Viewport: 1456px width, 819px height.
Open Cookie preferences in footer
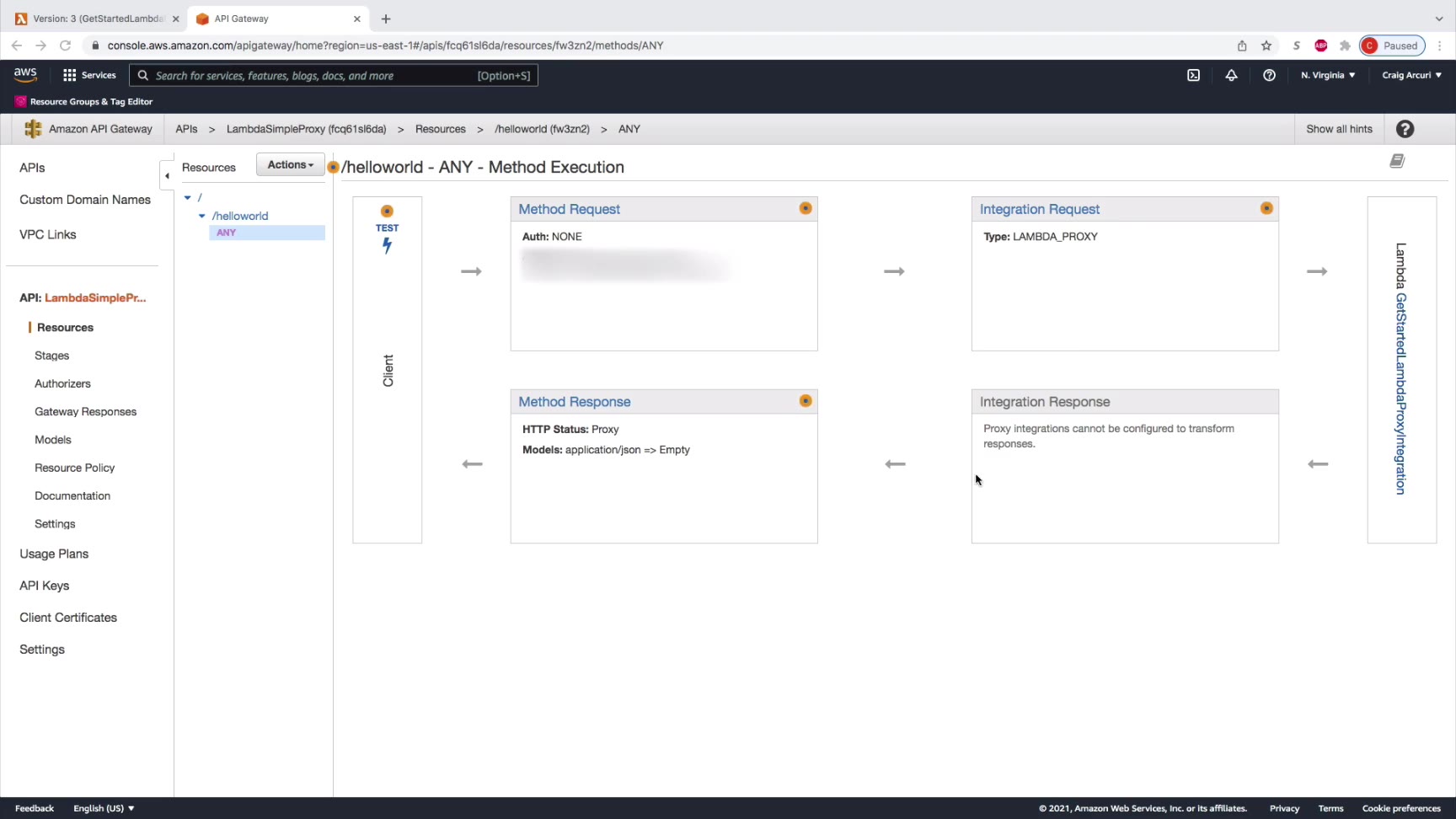[1401, 808]
